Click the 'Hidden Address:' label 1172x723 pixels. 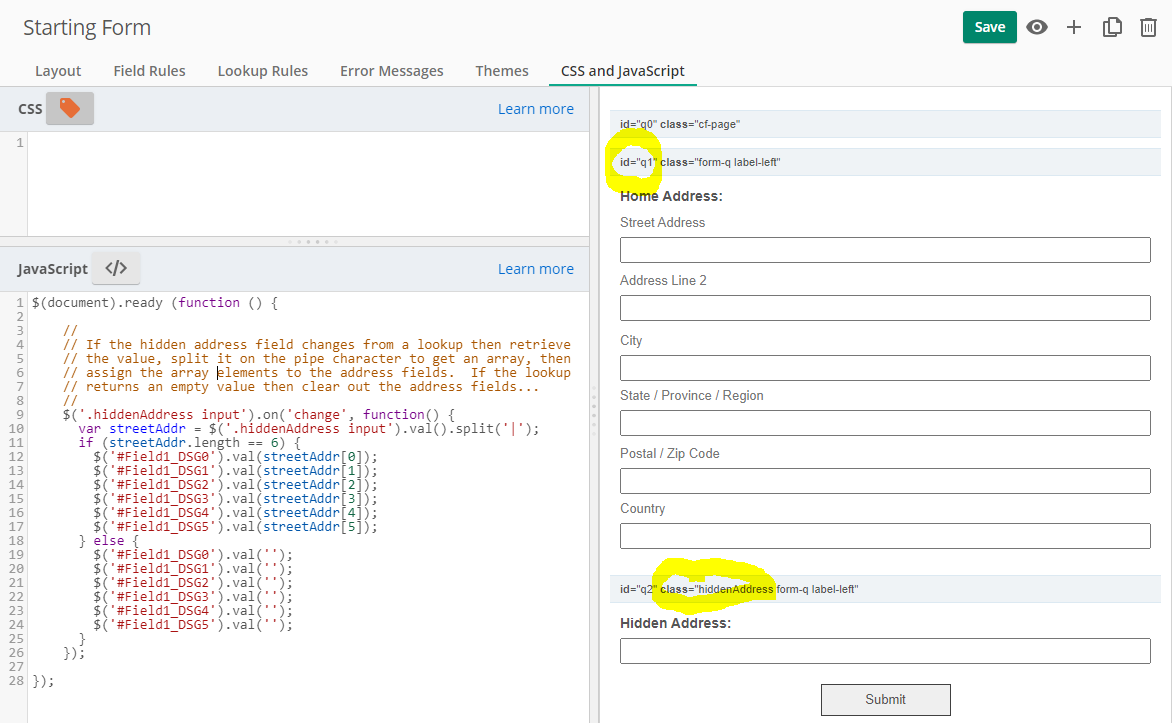coord(676,624)
